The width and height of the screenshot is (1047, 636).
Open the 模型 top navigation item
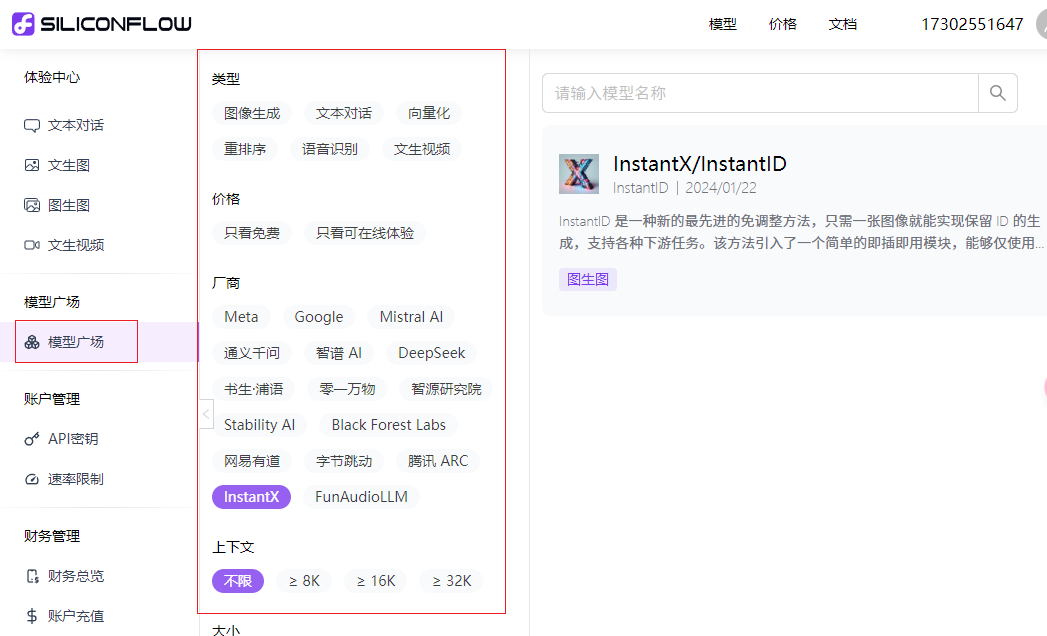point(722,25)
